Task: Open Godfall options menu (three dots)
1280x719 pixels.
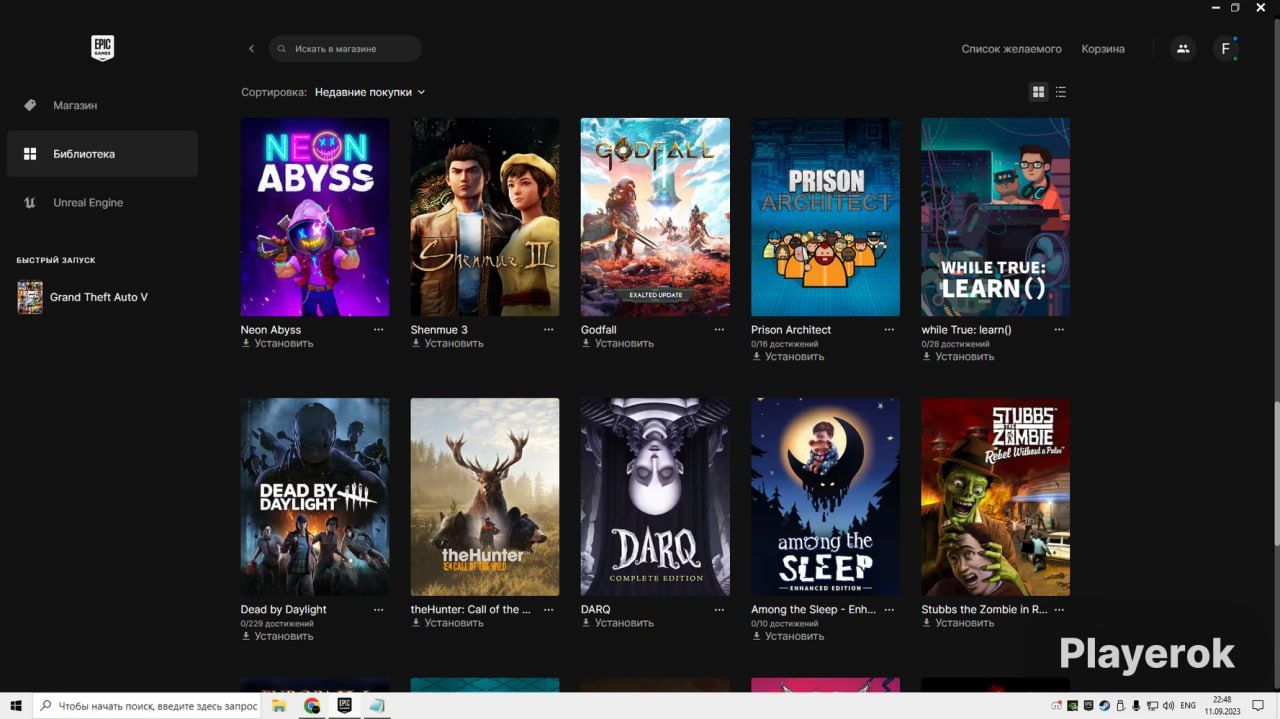Action: click(x=719, y=329)
